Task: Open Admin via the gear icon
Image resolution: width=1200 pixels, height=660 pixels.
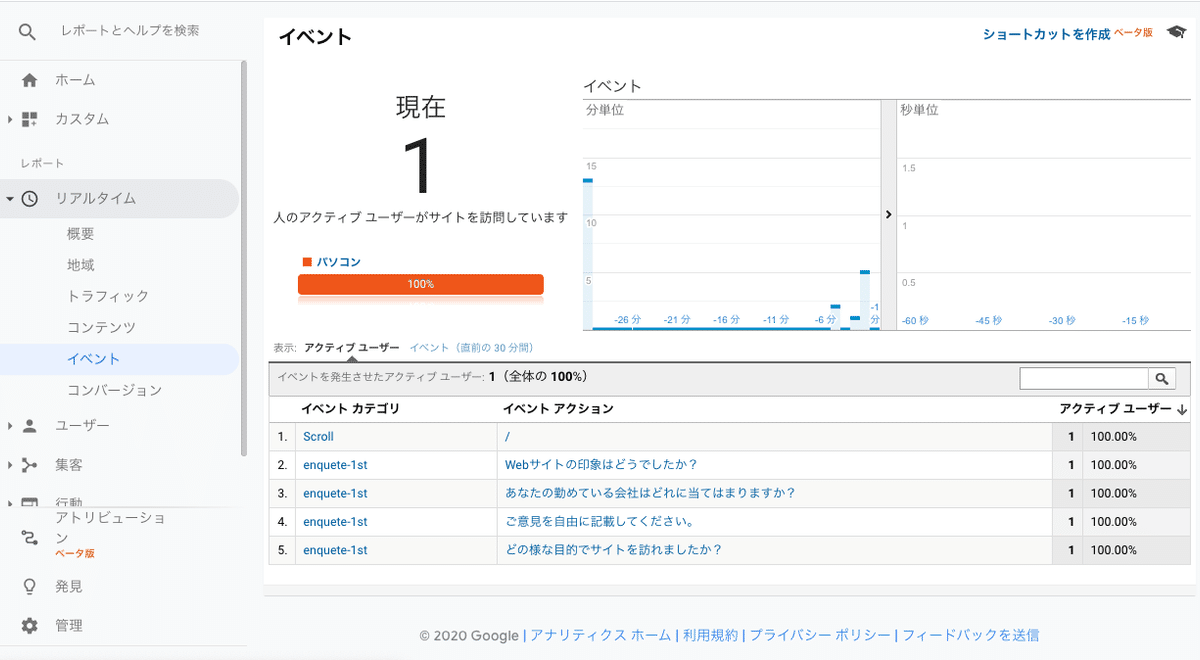Action: click(29, 626)
